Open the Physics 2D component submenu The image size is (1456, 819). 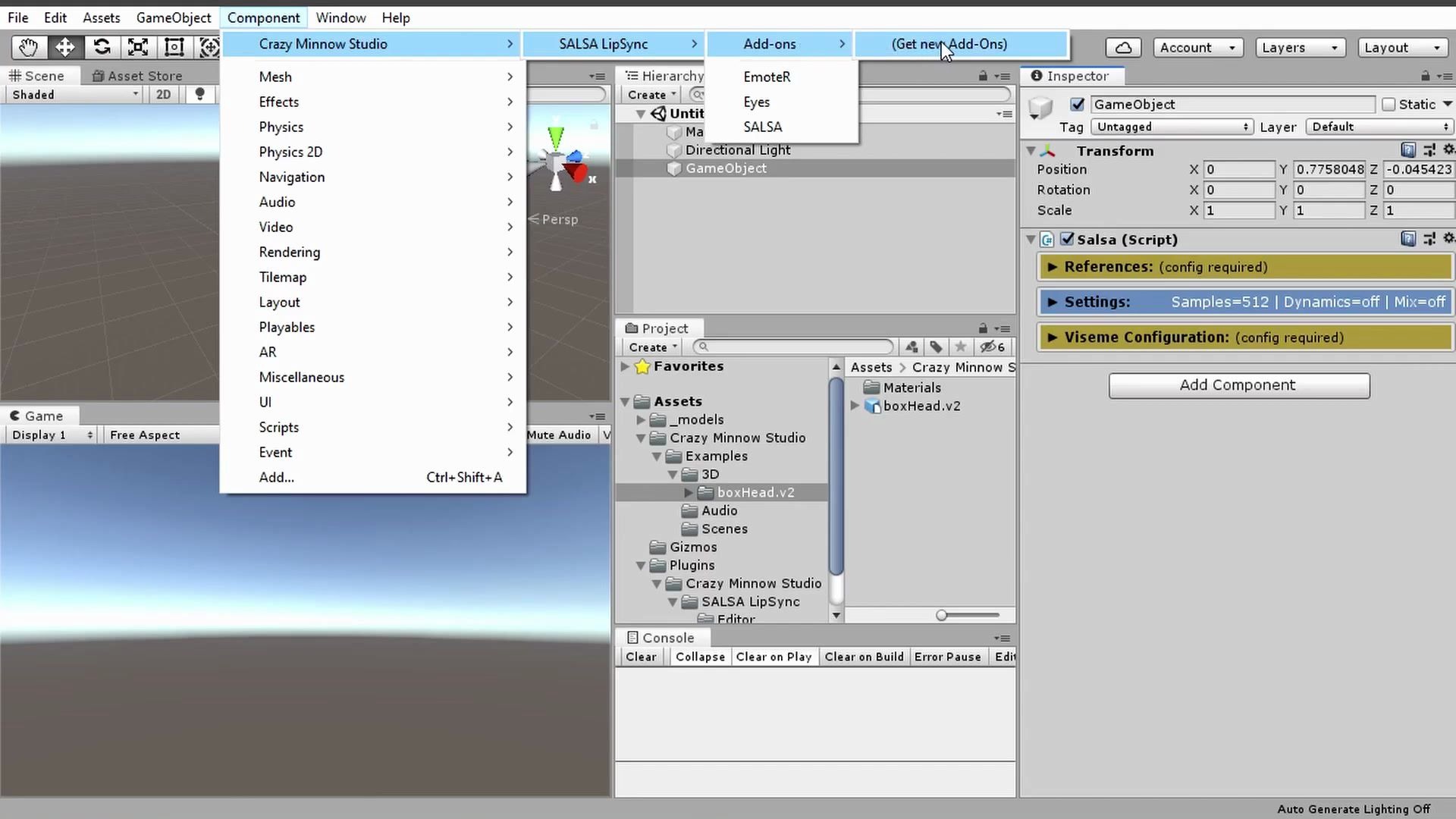coord(372,152)
